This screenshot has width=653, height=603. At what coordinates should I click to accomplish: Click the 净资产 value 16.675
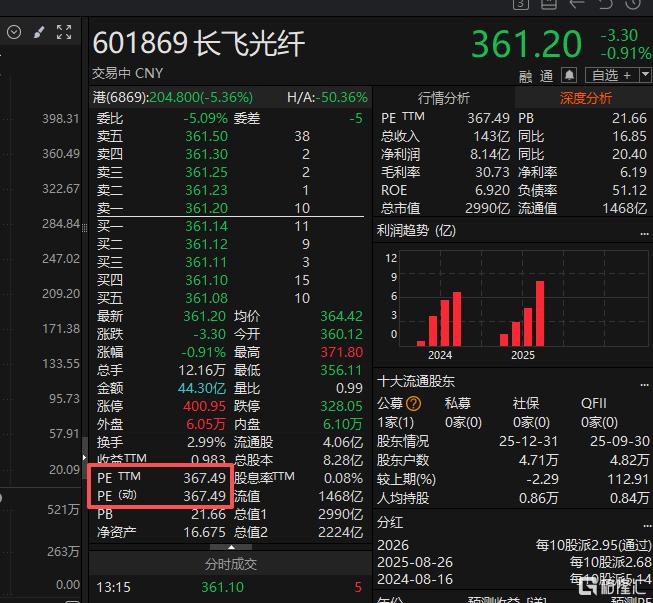point(204,532)
